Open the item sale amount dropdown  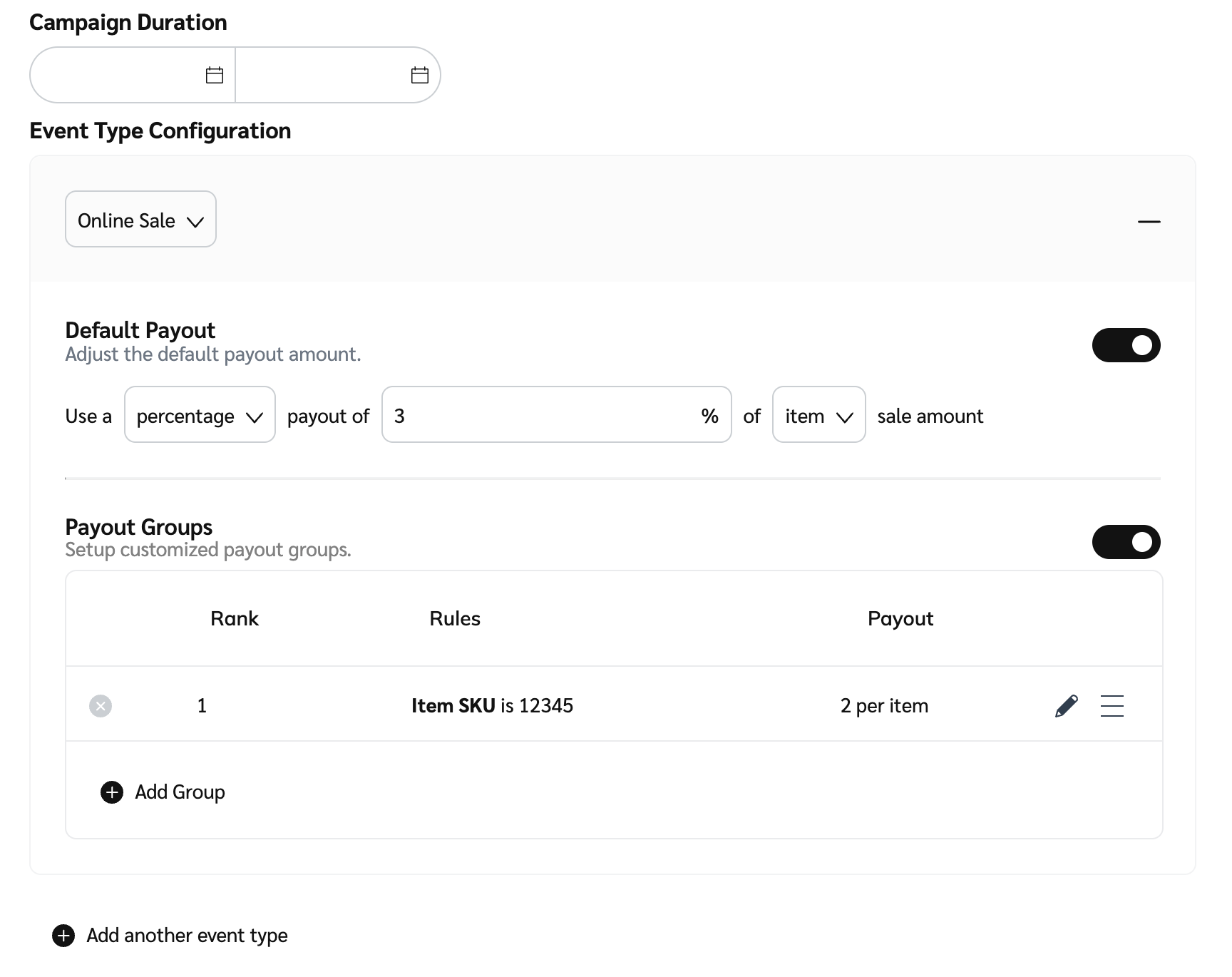click(x=818, y=415)
